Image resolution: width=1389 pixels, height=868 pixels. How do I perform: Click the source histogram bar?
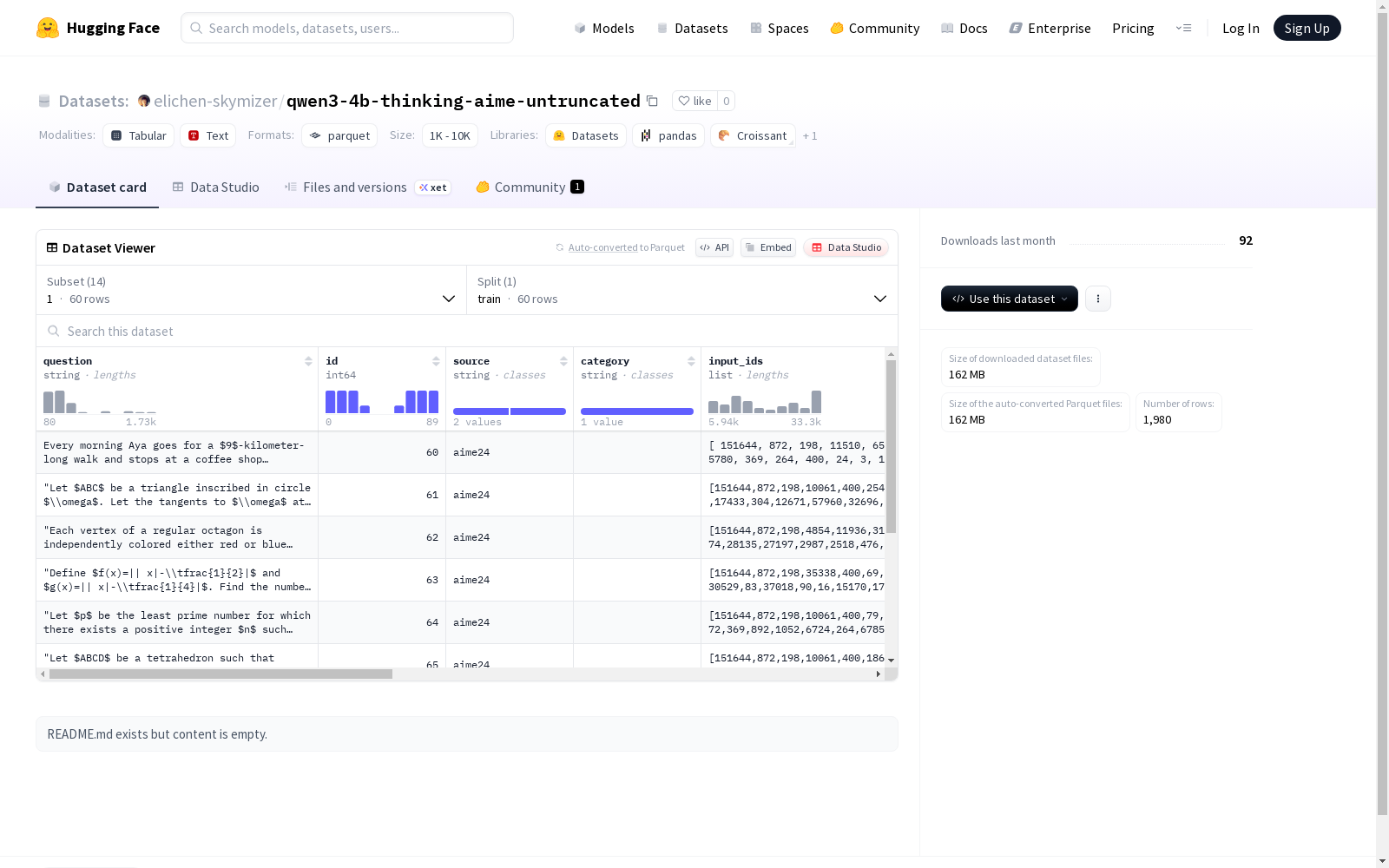click(510, 411)
